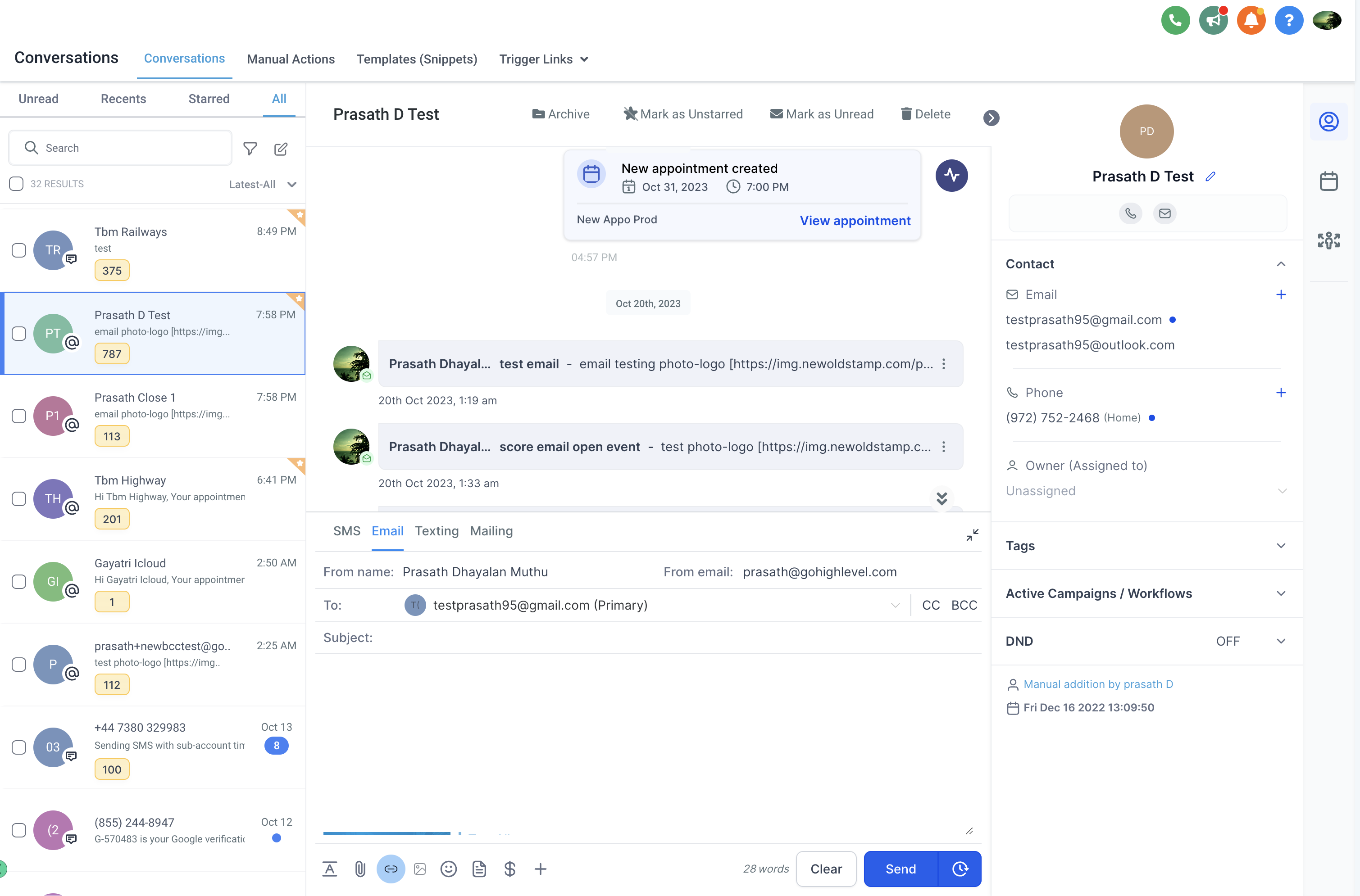
Task: Open contact details sidebar icon
Action: point(1328,121)
